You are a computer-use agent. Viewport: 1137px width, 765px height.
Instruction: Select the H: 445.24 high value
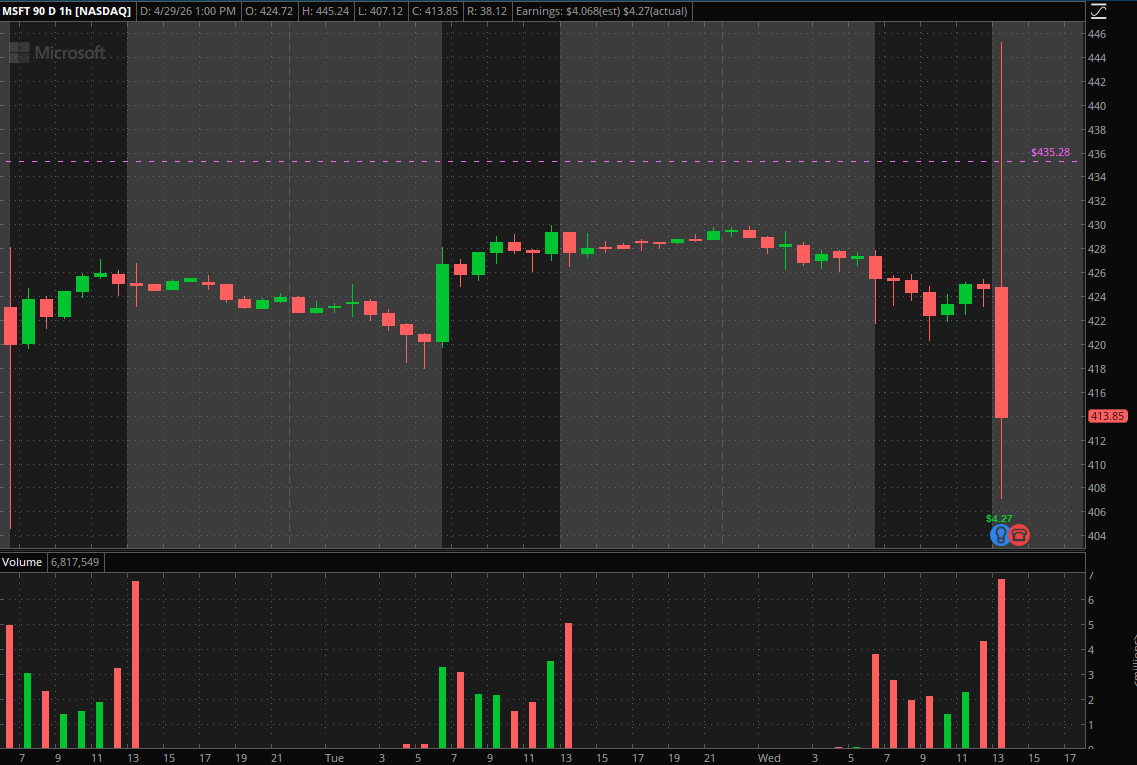tap(325, 11)
